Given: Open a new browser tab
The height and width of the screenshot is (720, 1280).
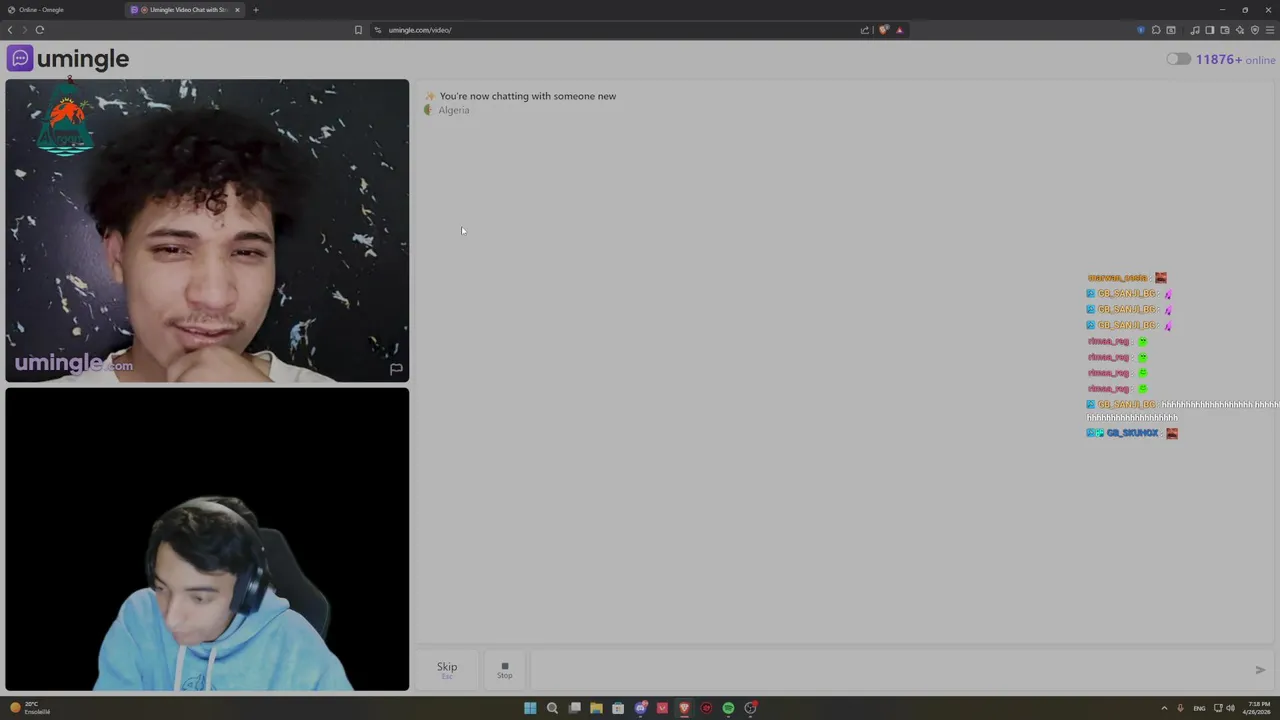Looking at the screenshot, I should click(255, 10).
